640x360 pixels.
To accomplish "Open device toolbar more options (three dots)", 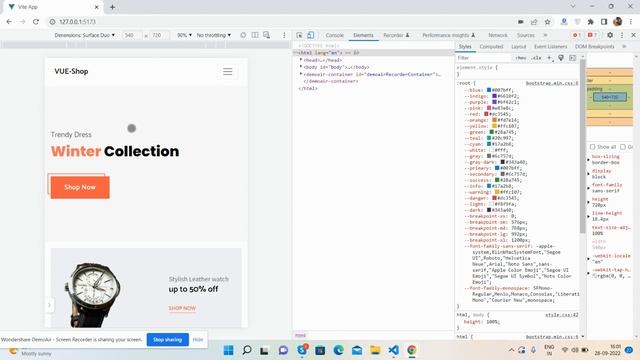I will pyautogui.click(x=284, y=36).
